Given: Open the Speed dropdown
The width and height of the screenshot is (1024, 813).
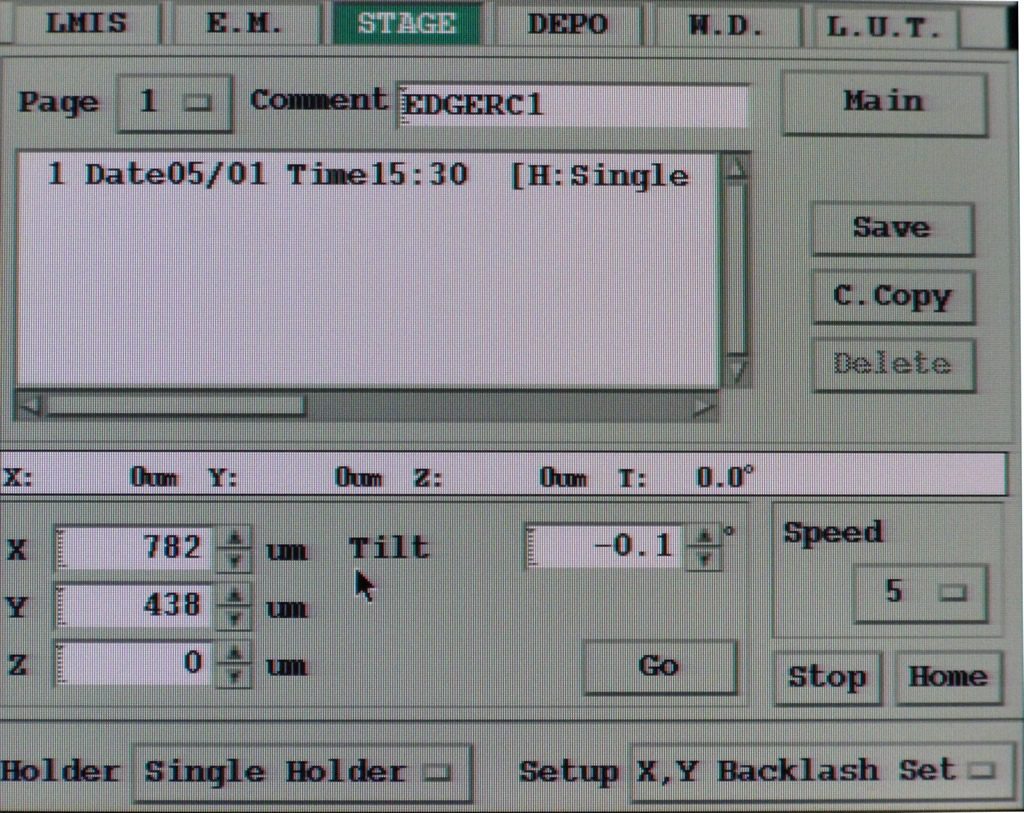Looking at the screenshot, I should coord(920,593).
